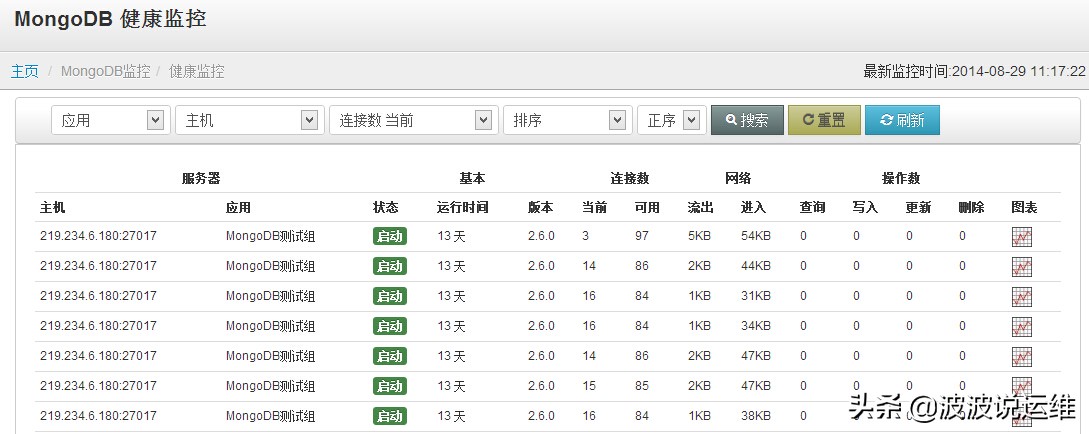Screen dimensions: 1089x434
Task: Open chart icon for row with 54KB inbound
Action: point(1022,237)
